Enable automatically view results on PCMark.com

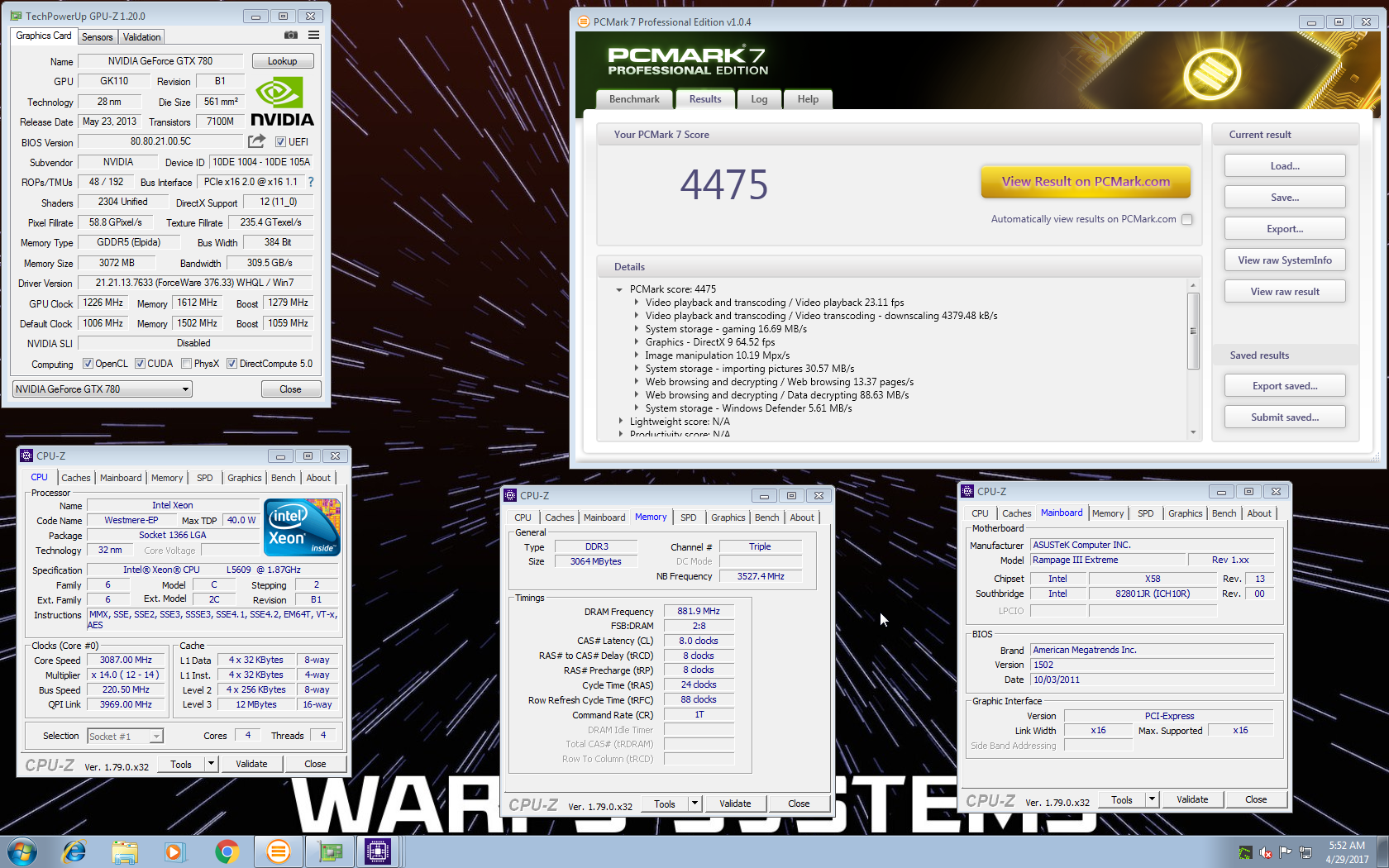coord(1187,219)
